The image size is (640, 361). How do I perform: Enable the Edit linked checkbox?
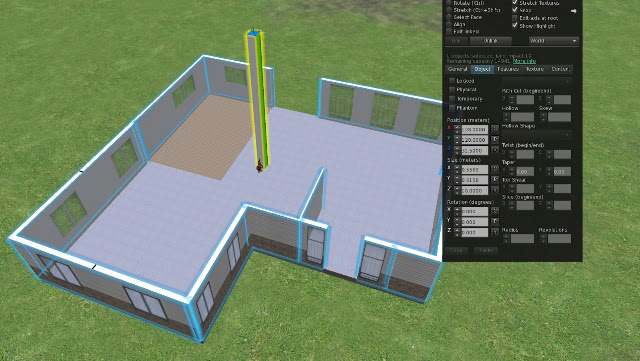tap(449, 31)
